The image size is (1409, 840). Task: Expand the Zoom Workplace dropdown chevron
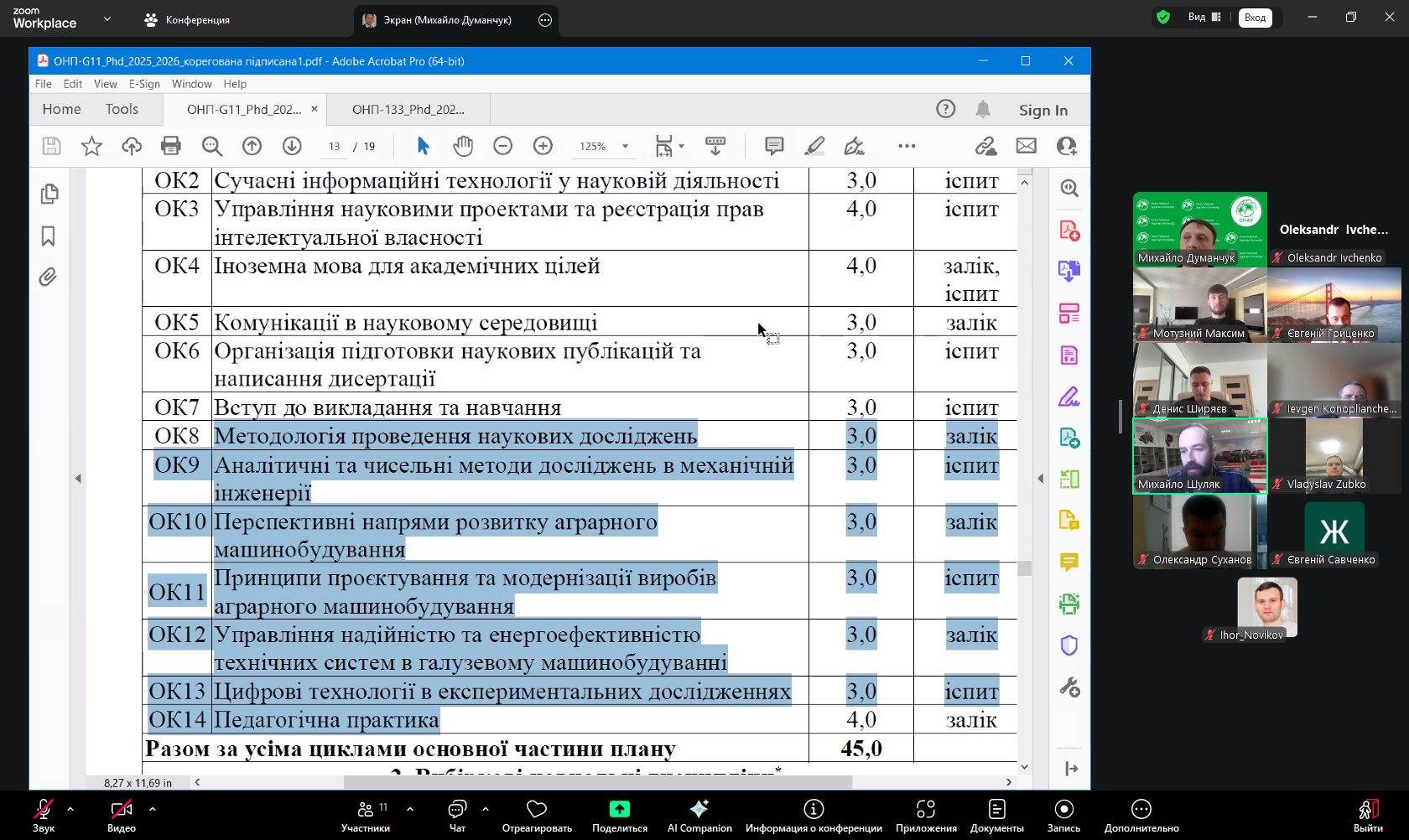pos(107,18)
